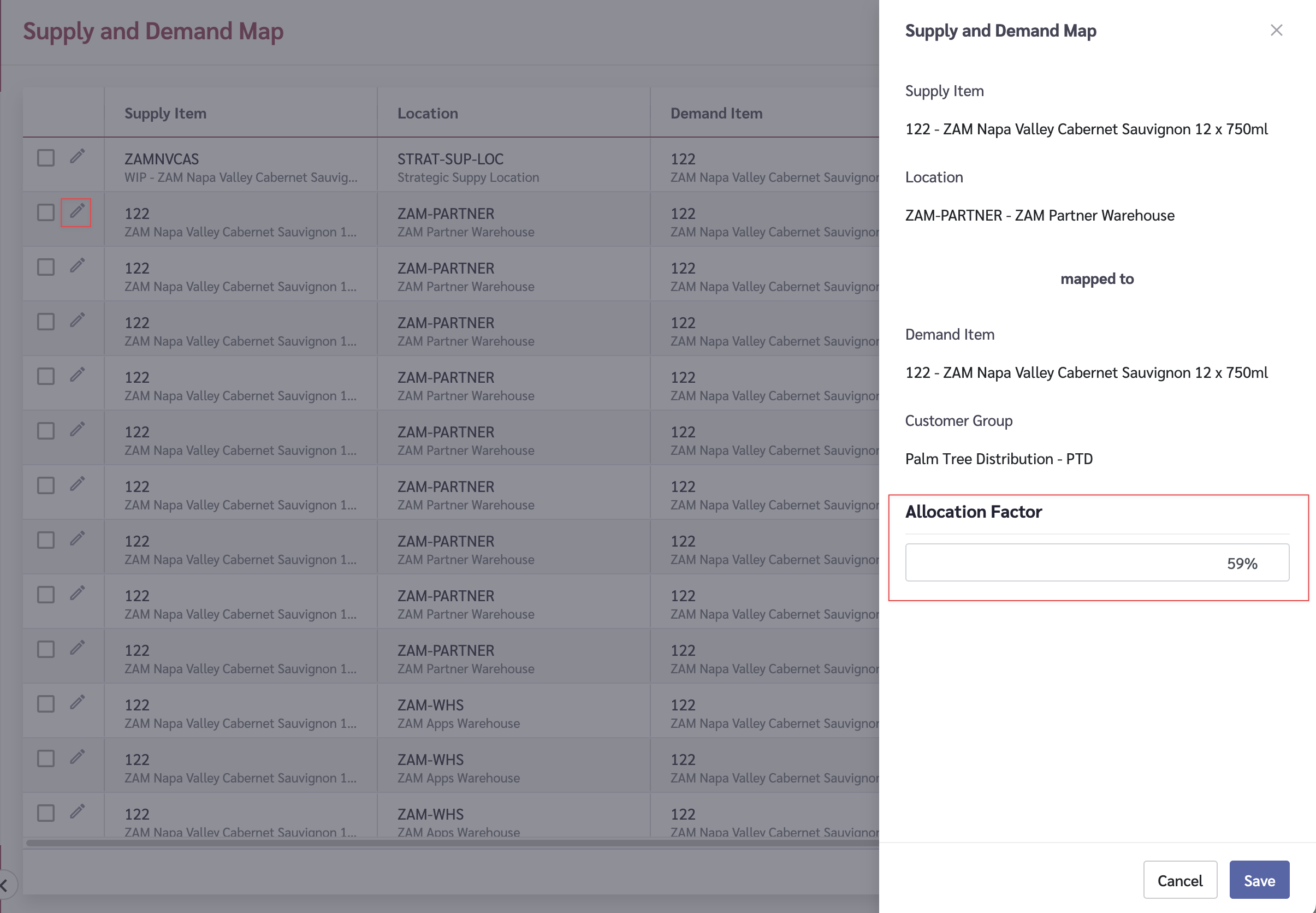1316x913 pixels.
Task: Click pencil icon on first ZAM-WHS row
Action: pyautogui.click(x=77, y=702)
